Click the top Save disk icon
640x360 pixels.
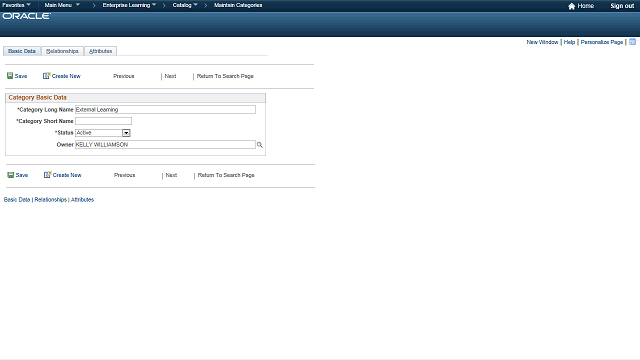(10, 76)
